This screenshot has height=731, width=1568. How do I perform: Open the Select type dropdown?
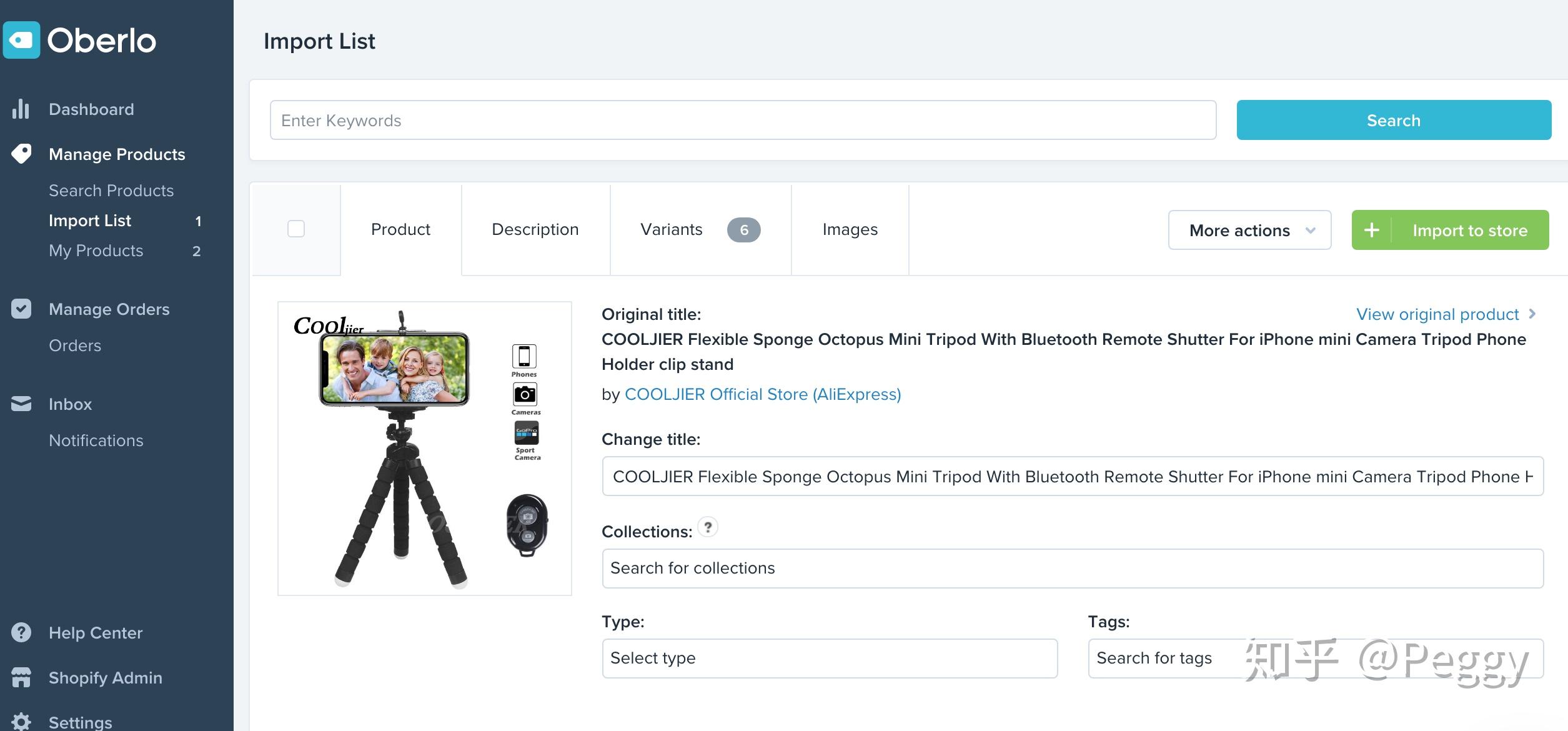[830, 658]
